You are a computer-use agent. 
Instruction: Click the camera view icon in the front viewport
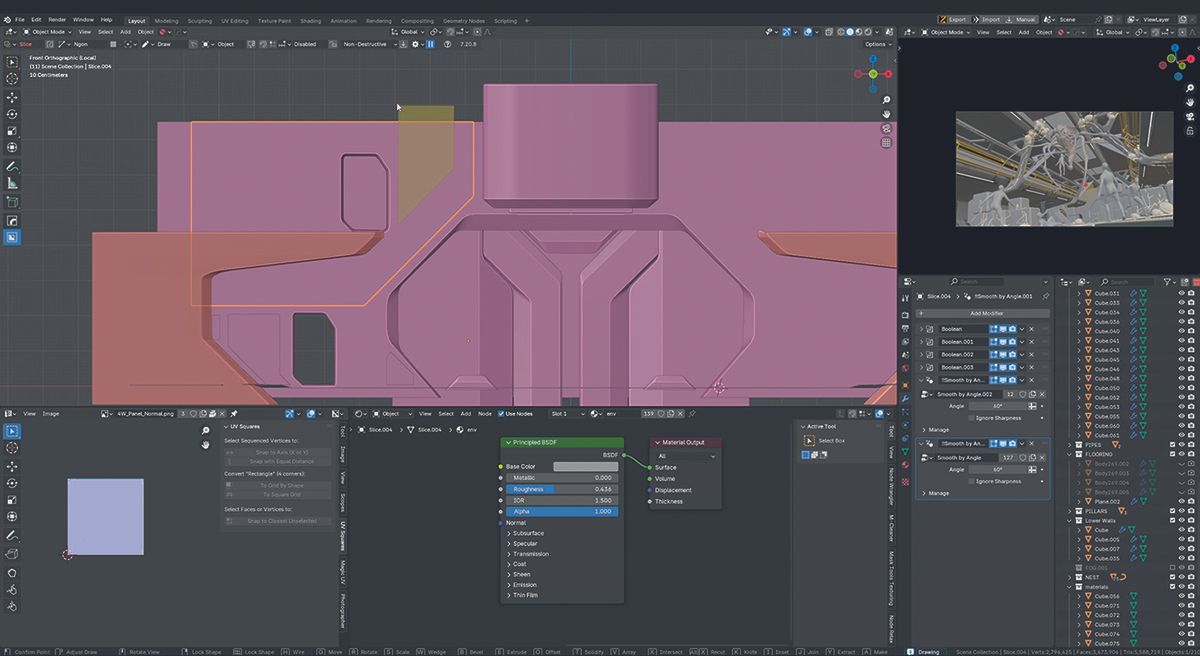point(886,129)
